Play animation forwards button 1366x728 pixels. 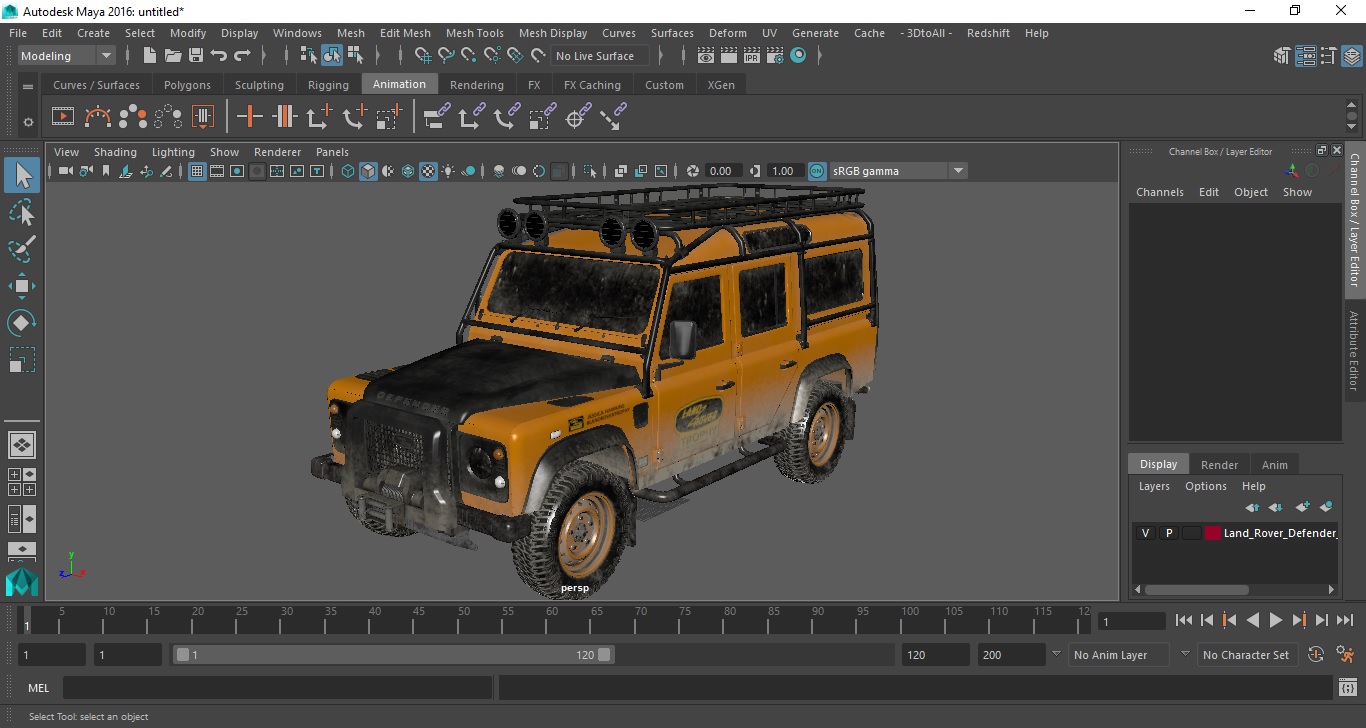[1276, 620]
